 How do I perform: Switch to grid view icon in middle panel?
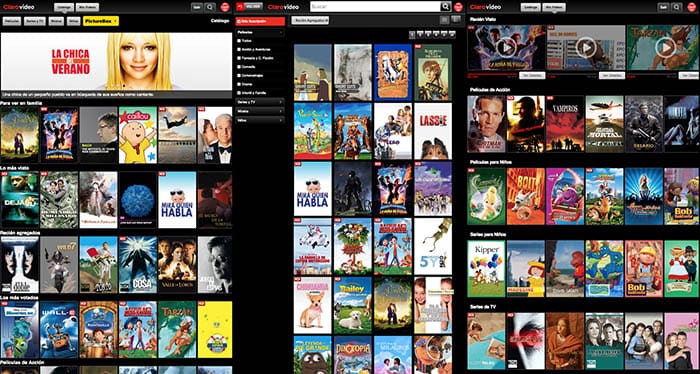[x=456, y=19]
